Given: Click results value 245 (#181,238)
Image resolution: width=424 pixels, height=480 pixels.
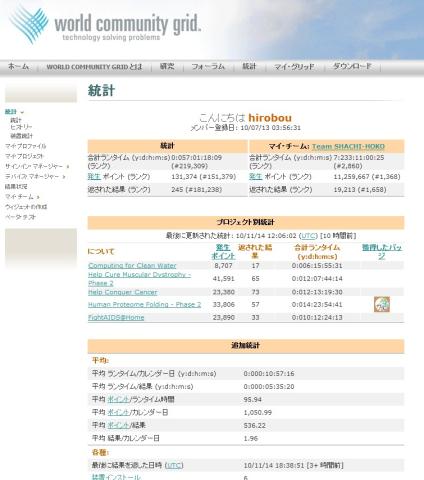Looking at the screenshot, I should click(196, 189).
